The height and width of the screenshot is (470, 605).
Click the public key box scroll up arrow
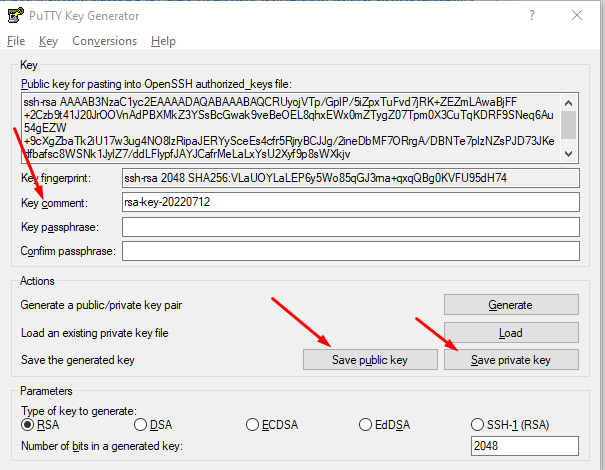pos(568,103)
